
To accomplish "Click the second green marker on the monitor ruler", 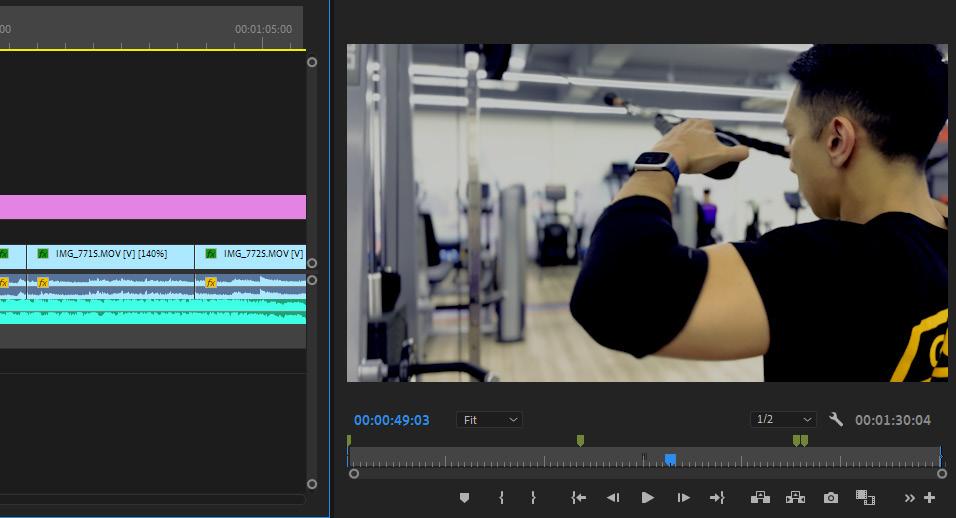I will click(580, 440).
